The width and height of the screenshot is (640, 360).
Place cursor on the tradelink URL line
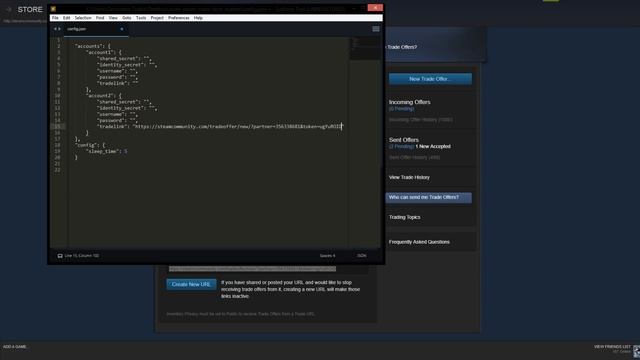pyautogui.click(x=220, y=127)
